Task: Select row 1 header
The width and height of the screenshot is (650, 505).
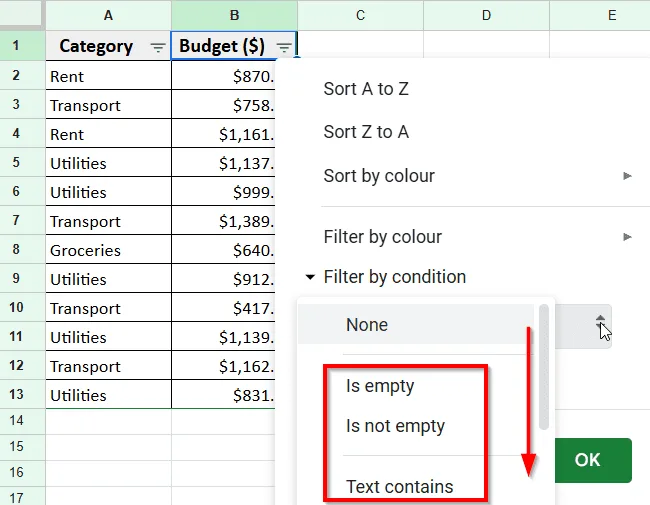Action: (x=22, y=45)
